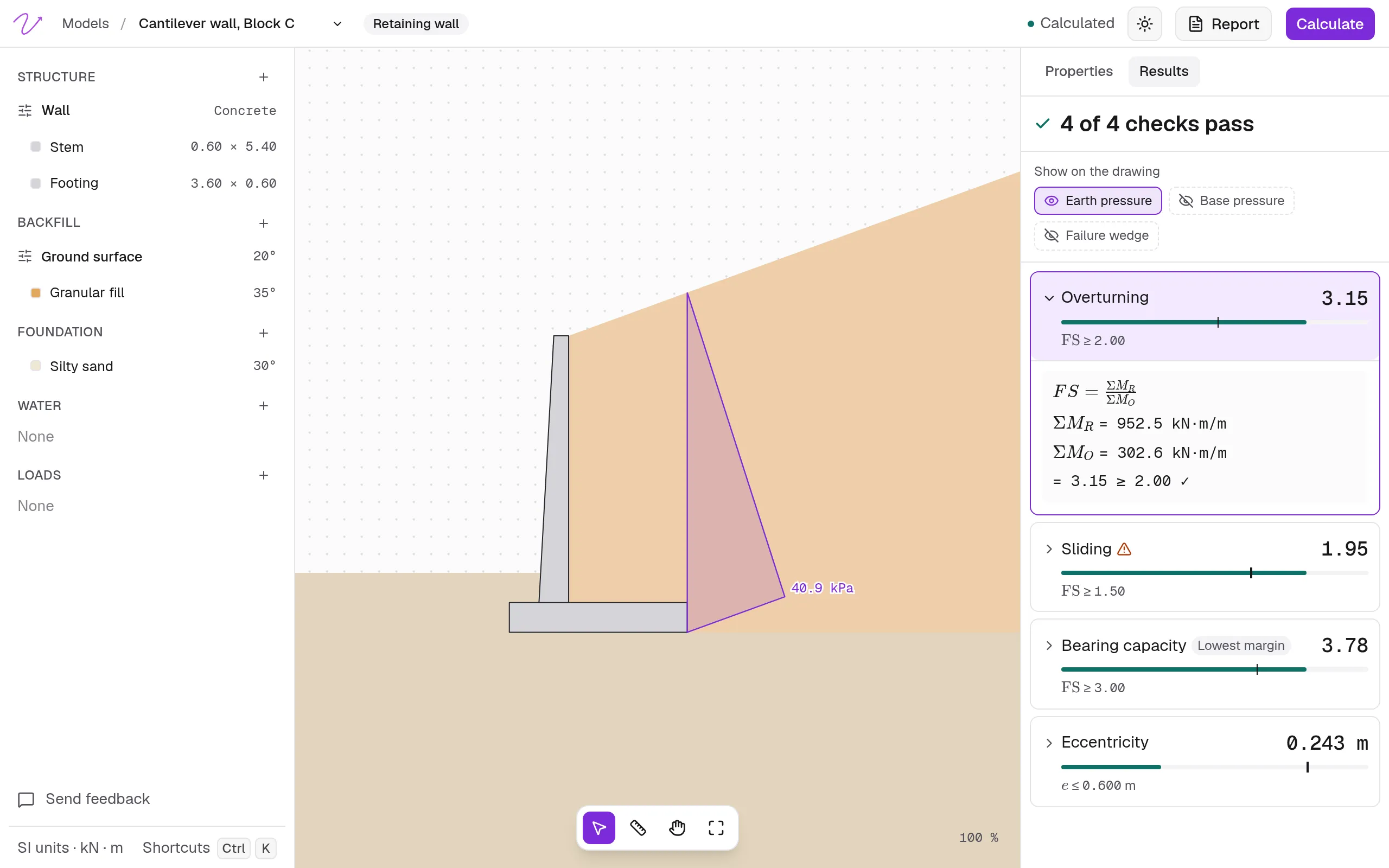1389x868 pixels.
Task: Expand the Eccentricity check
Action: point(1049,743)
